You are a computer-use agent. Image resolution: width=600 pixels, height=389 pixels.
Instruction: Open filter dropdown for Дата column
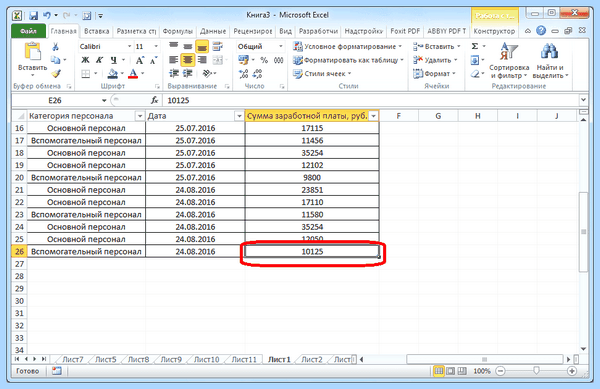click(x=239, y=116)
